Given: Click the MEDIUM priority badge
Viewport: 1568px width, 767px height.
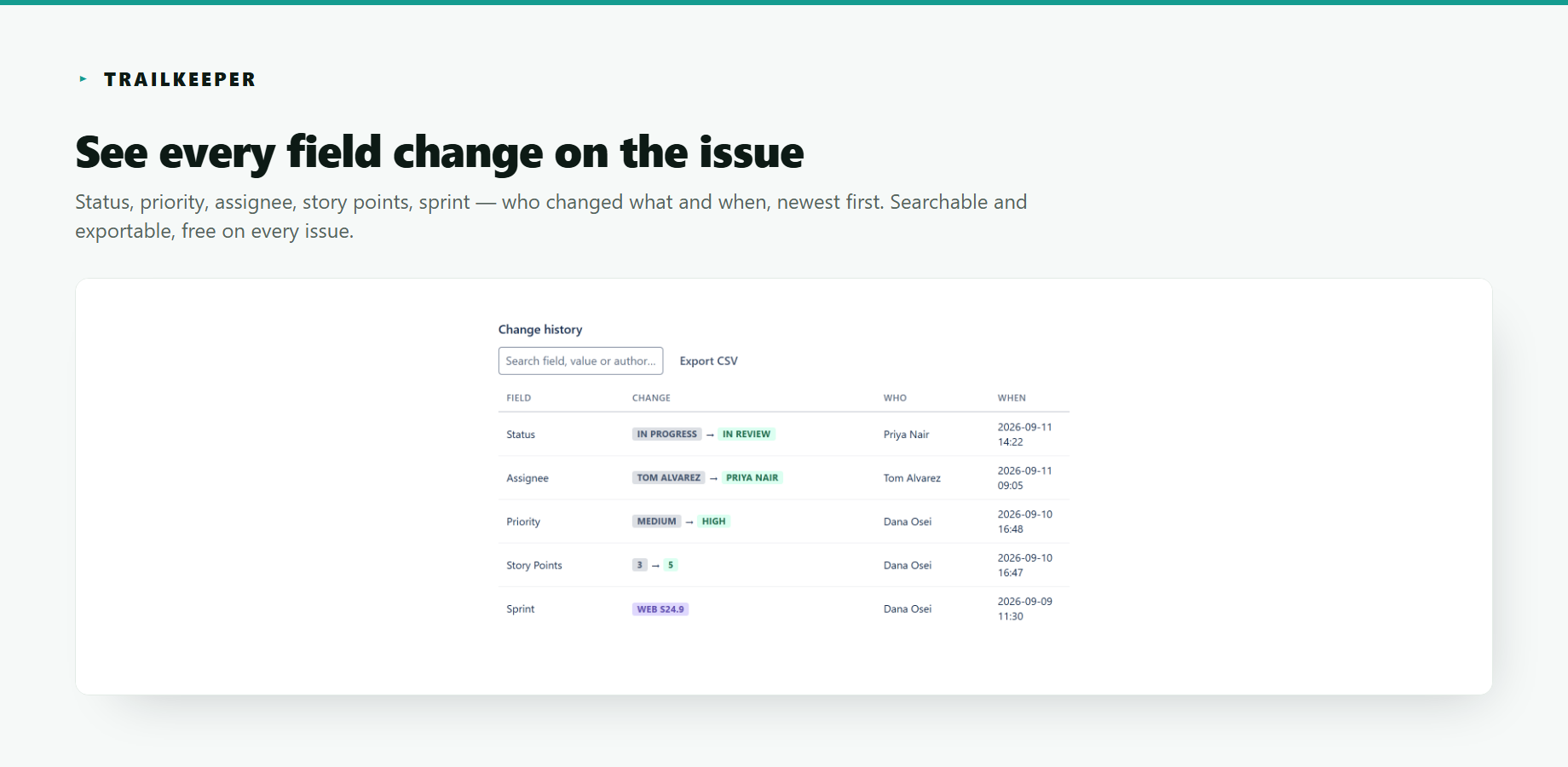Looking at the screenshot, I should 657,521.
